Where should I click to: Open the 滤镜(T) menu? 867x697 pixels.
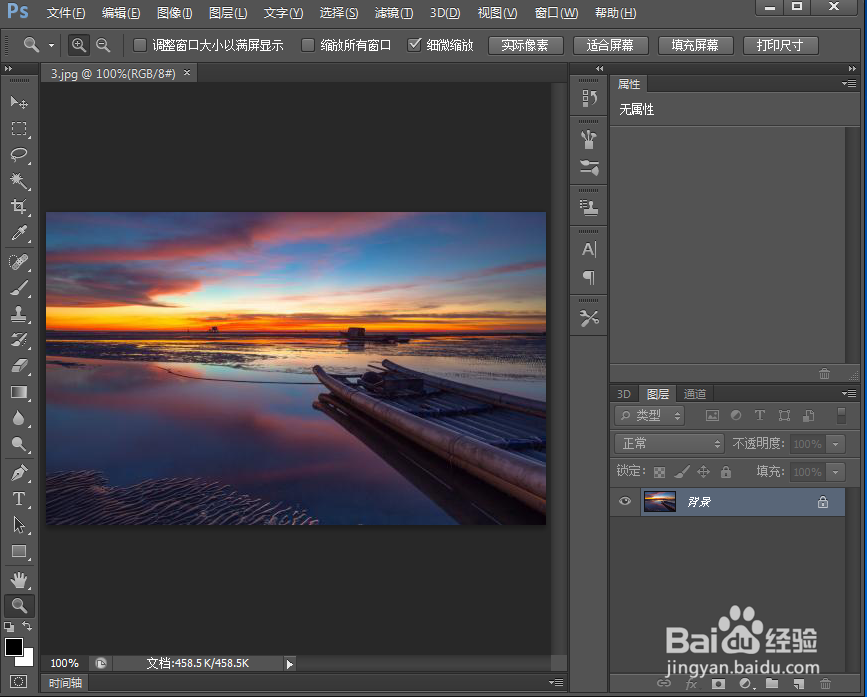tap(394, 13)
